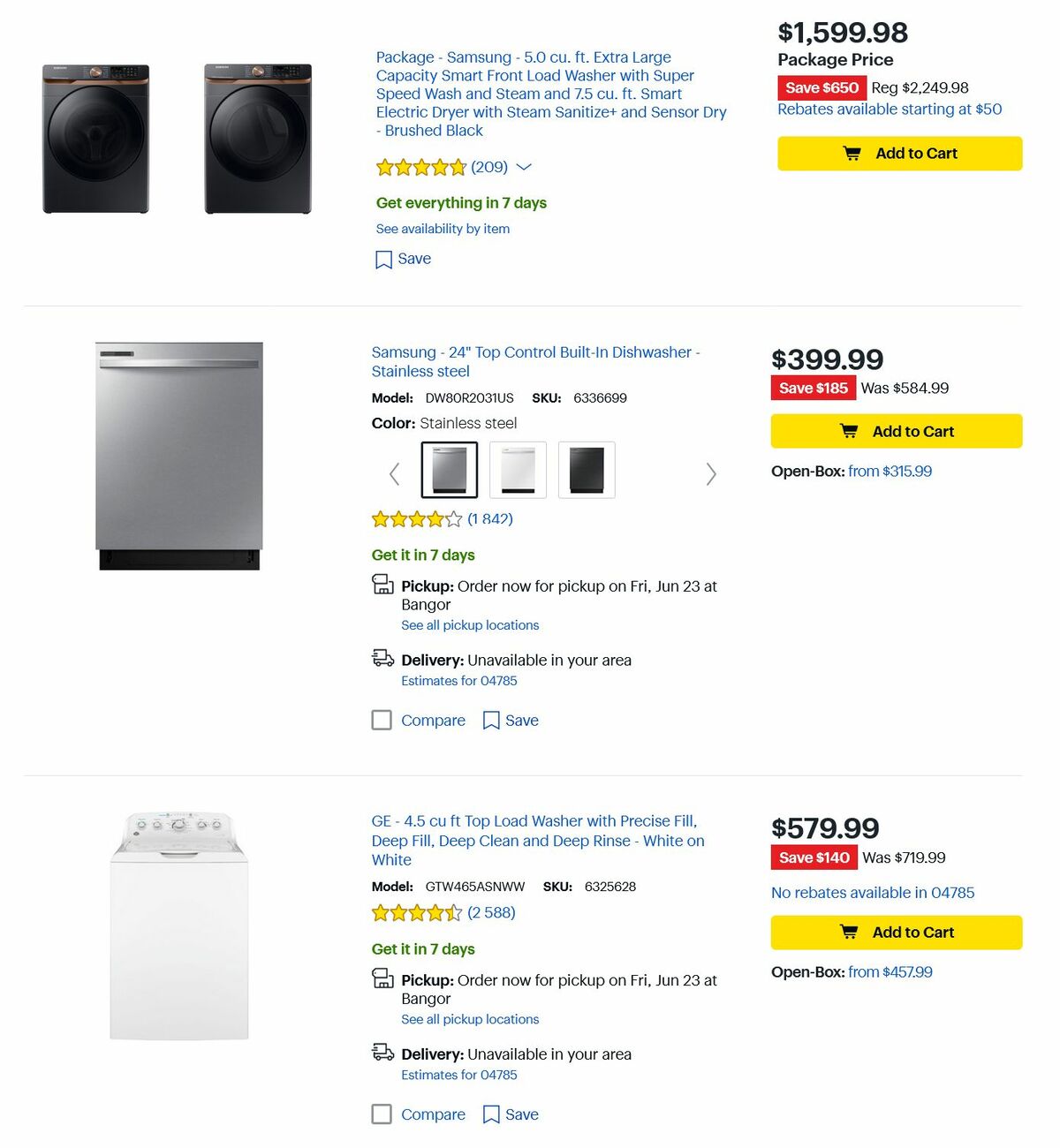Click the store pickup icon for the dishwasher
The image size is (1060, 1148).
pos(382,585)
